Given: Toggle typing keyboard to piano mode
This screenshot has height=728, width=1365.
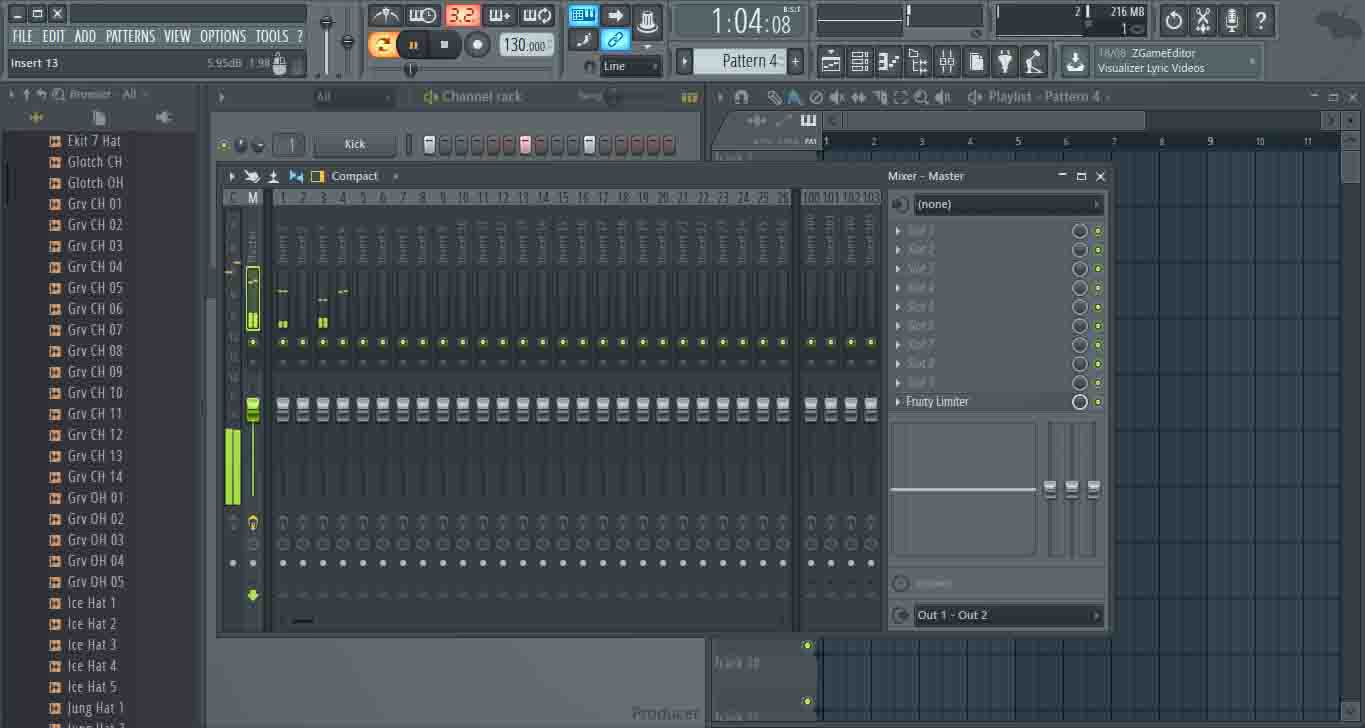Looking at the screenshot, I should point(584,15).
